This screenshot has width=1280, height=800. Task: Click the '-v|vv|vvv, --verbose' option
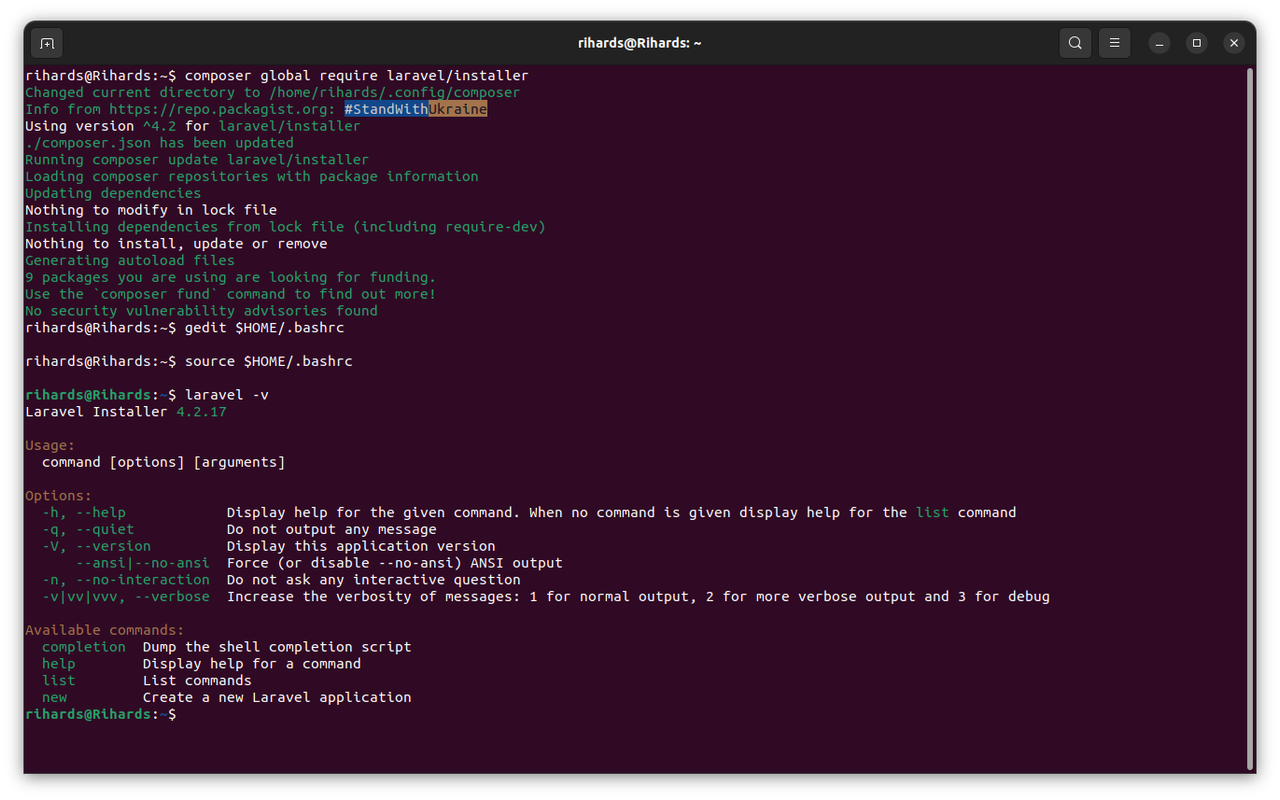click(x=126, y=597)
